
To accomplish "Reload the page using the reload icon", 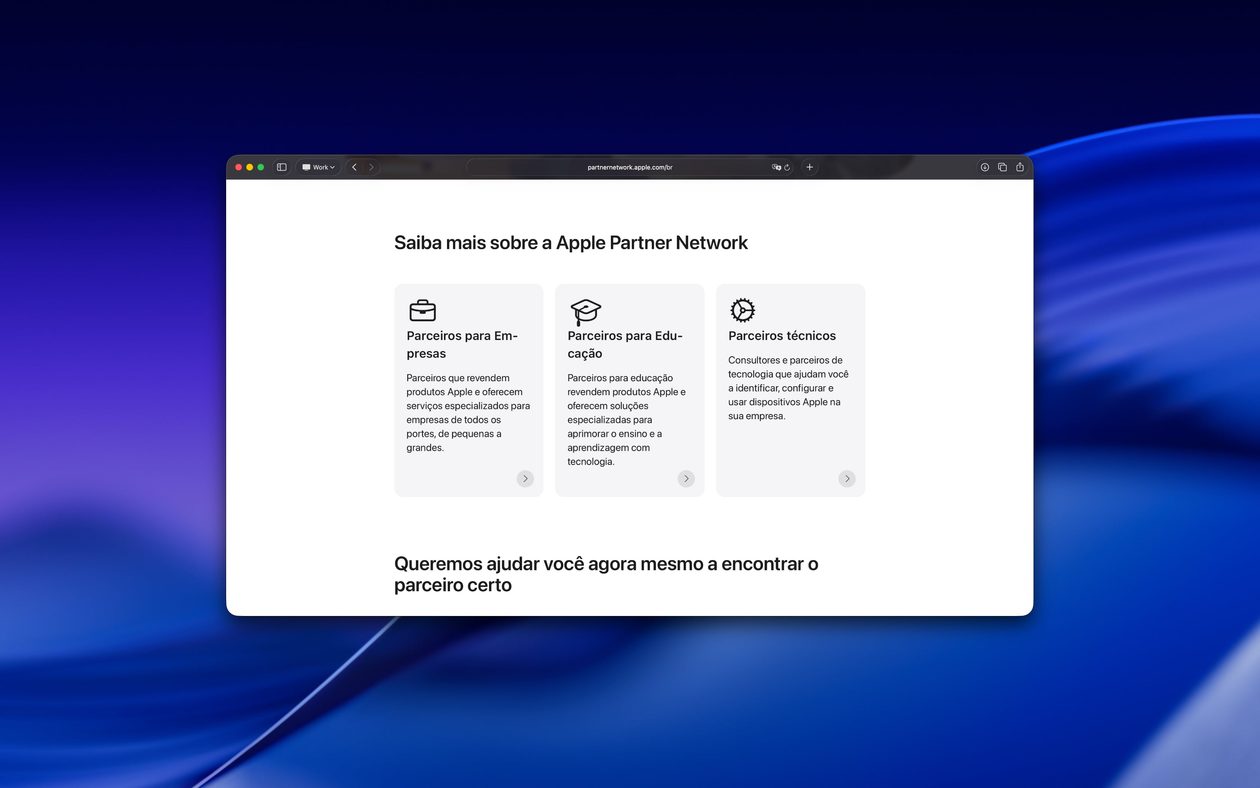I will (787, 167).
